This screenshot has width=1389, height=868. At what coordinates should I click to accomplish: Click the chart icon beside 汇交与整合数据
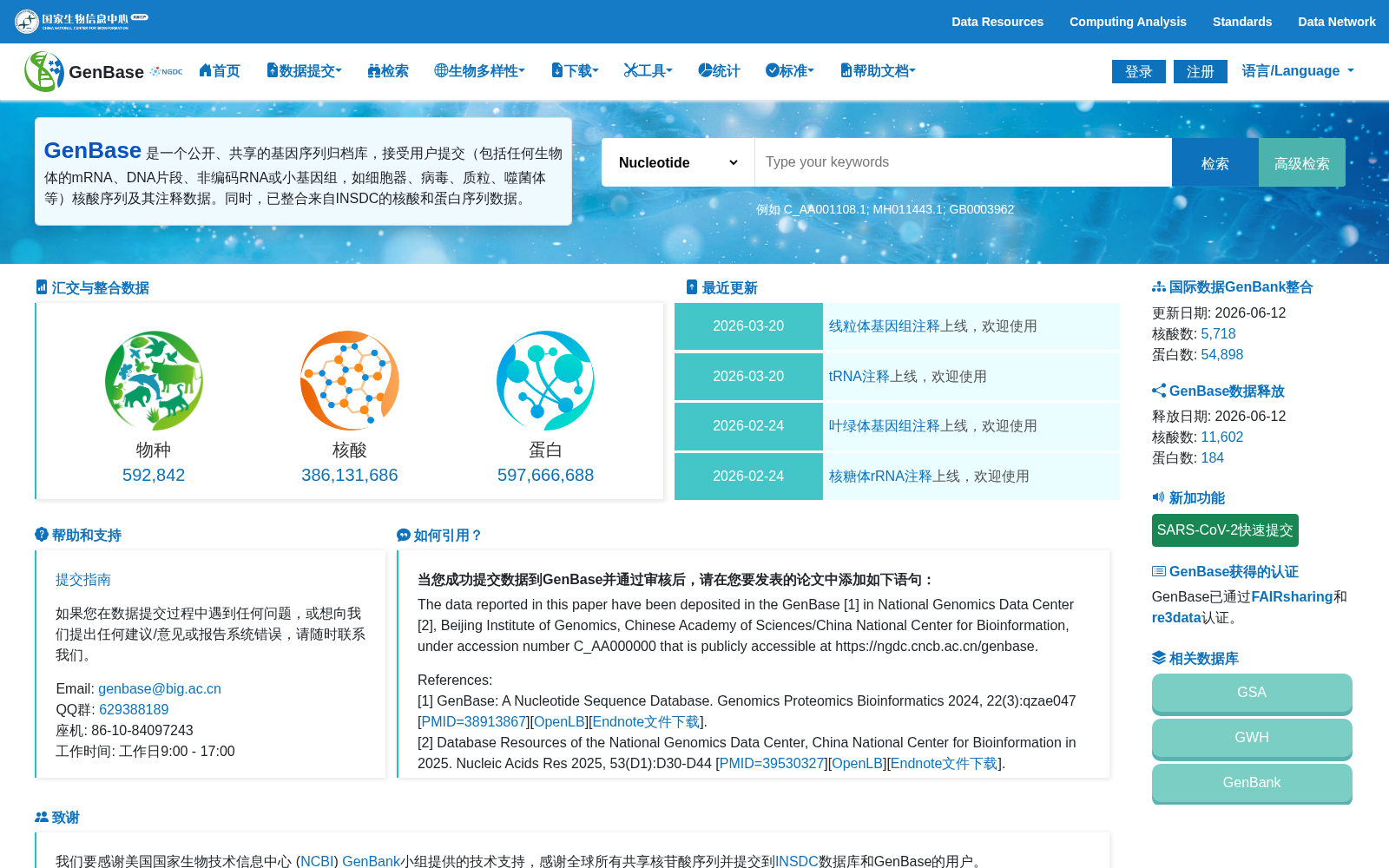pos(41,287)
